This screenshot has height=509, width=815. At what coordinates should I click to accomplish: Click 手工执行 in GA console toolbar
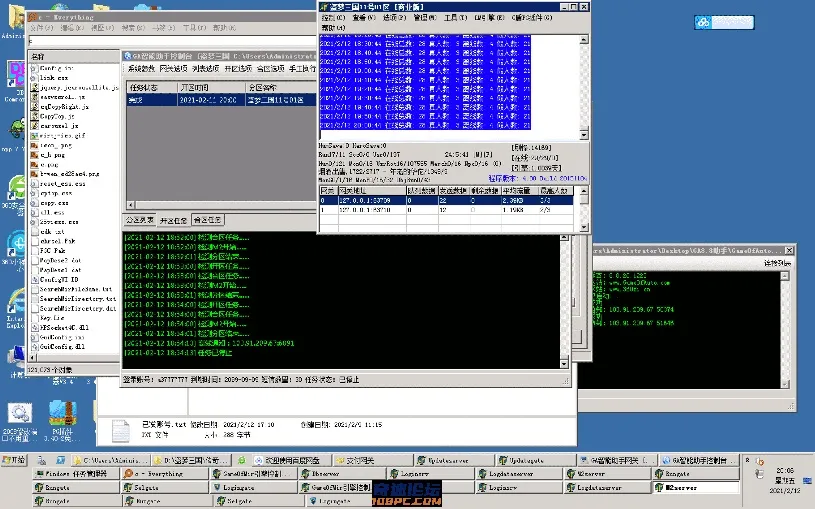click(x=303, y=69)
